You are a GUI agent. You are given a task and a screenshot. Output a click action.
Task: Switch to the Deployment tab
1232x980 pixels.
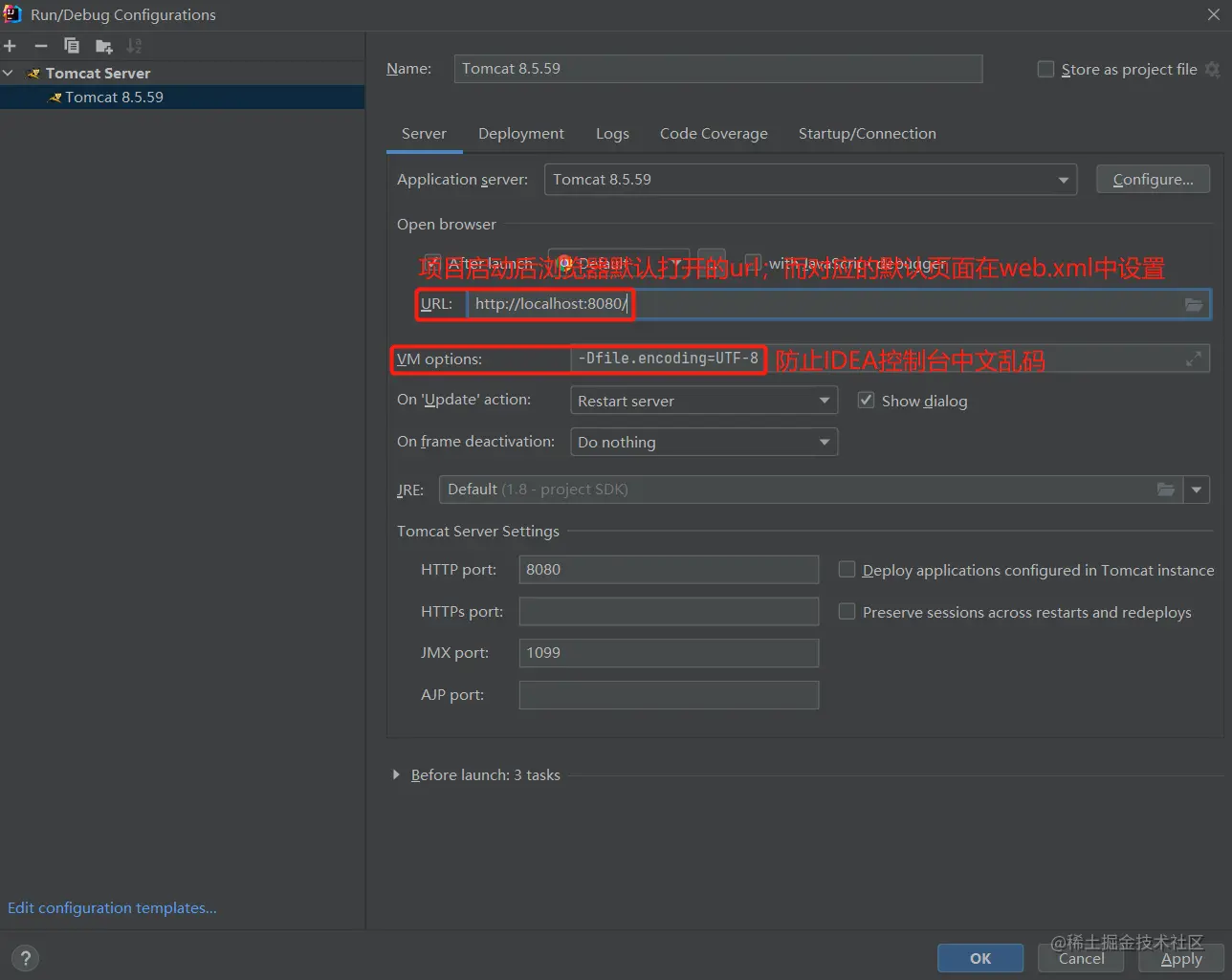click(521, 134)
